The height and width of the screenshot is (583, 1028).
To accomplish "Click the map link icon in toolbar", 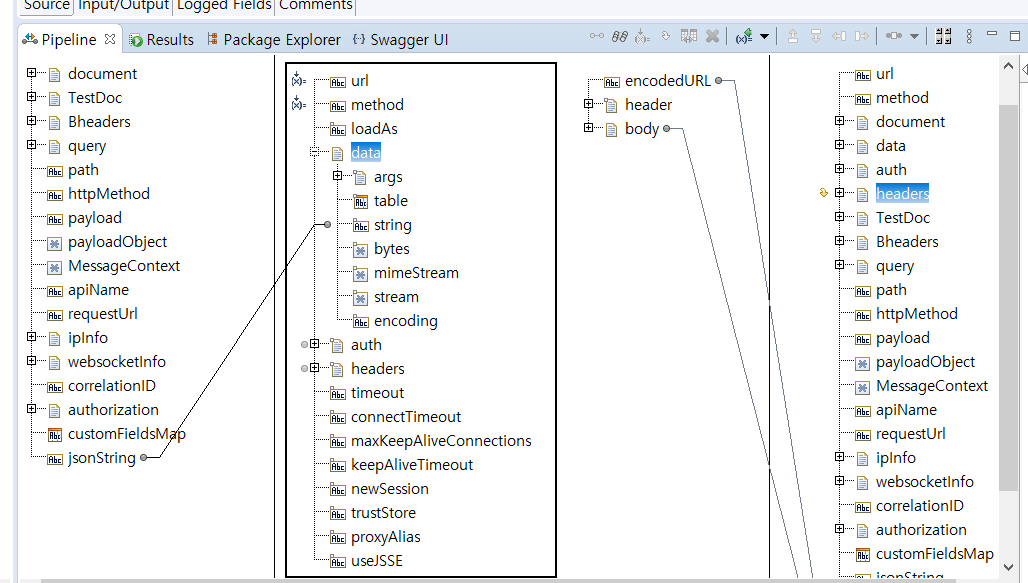I will [x=597, y=37].
